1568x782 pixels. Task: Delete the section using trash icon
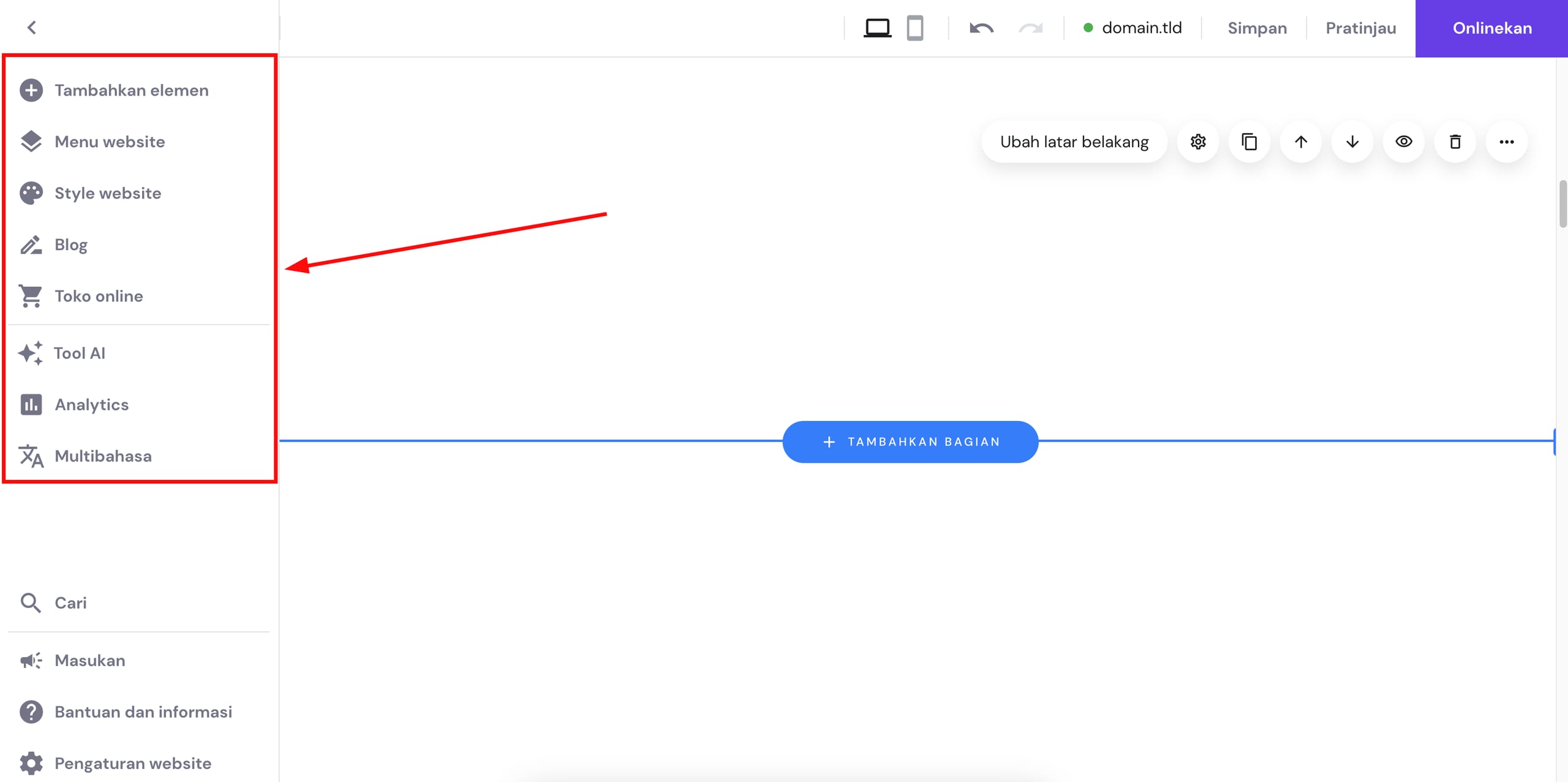click(x=1455, y=142)
